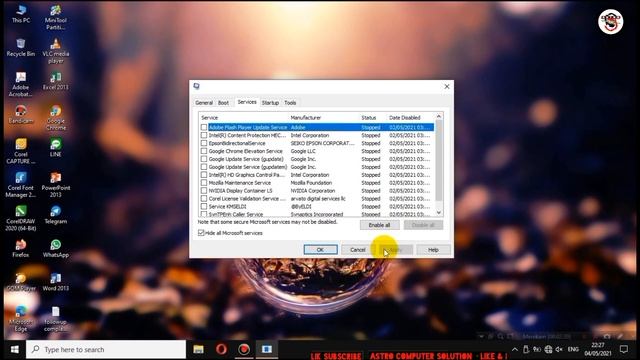Open File Explorer from the taskbar

198,349
